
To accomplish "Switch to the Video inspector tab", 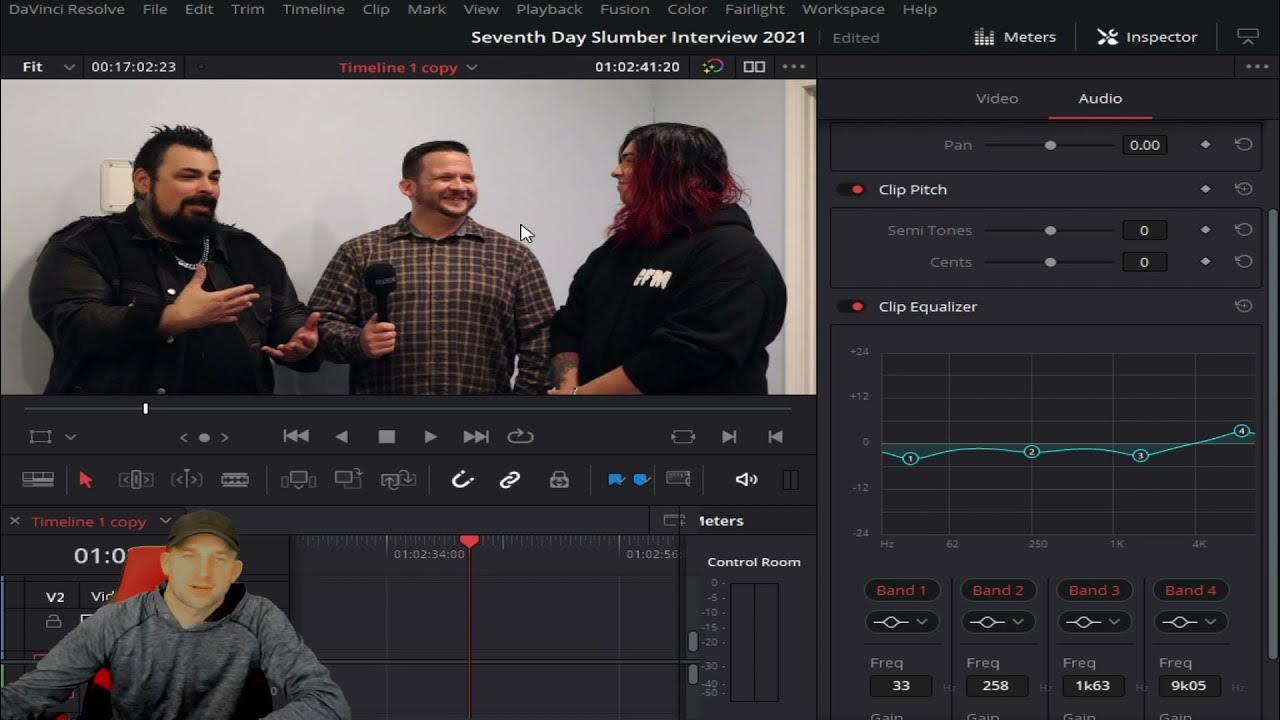I will (x=997, y=98).
